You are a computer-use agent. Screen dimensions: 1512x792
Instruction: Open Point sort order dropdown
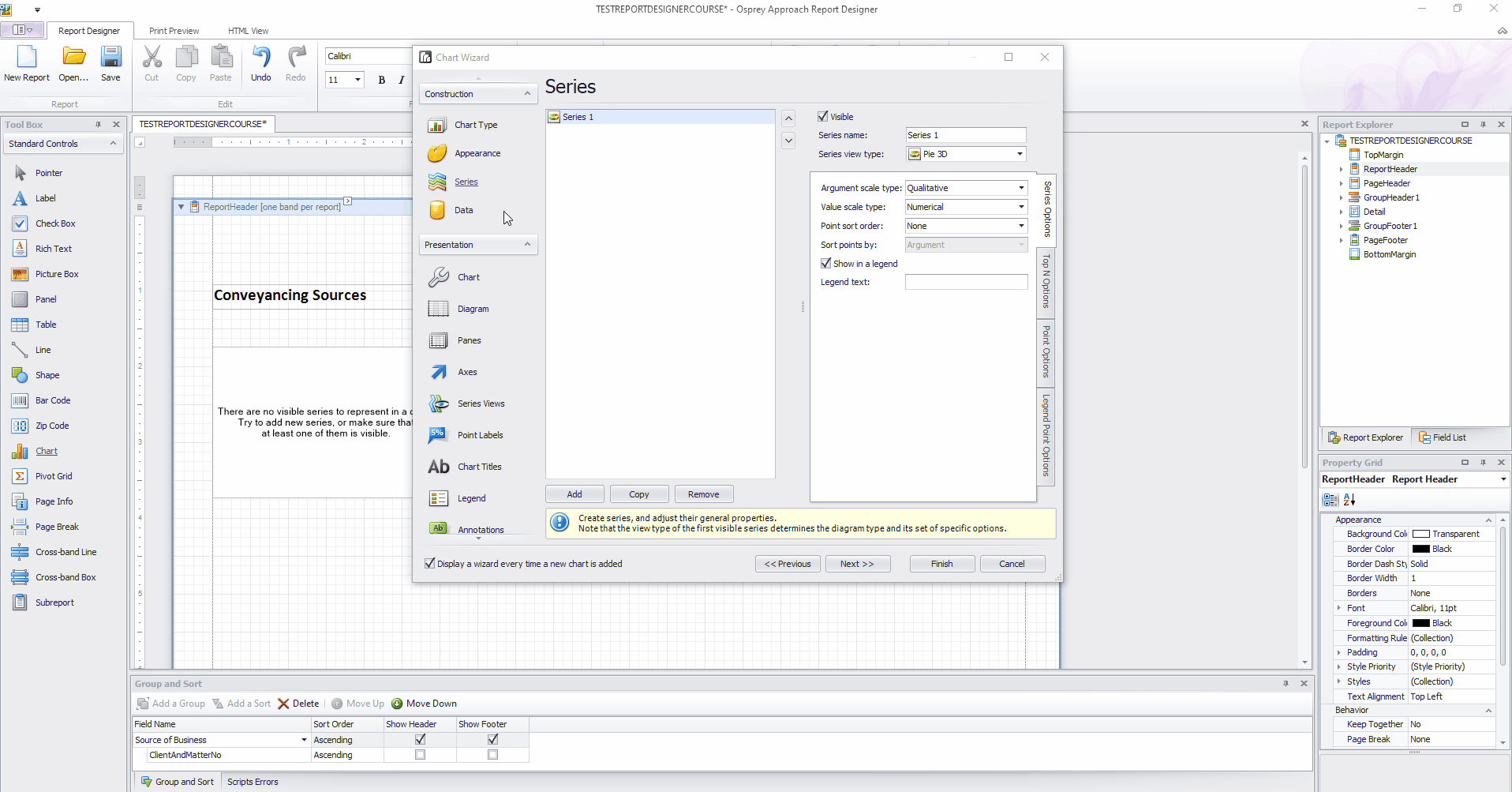pyautogui.click(x=1021, y=226)
